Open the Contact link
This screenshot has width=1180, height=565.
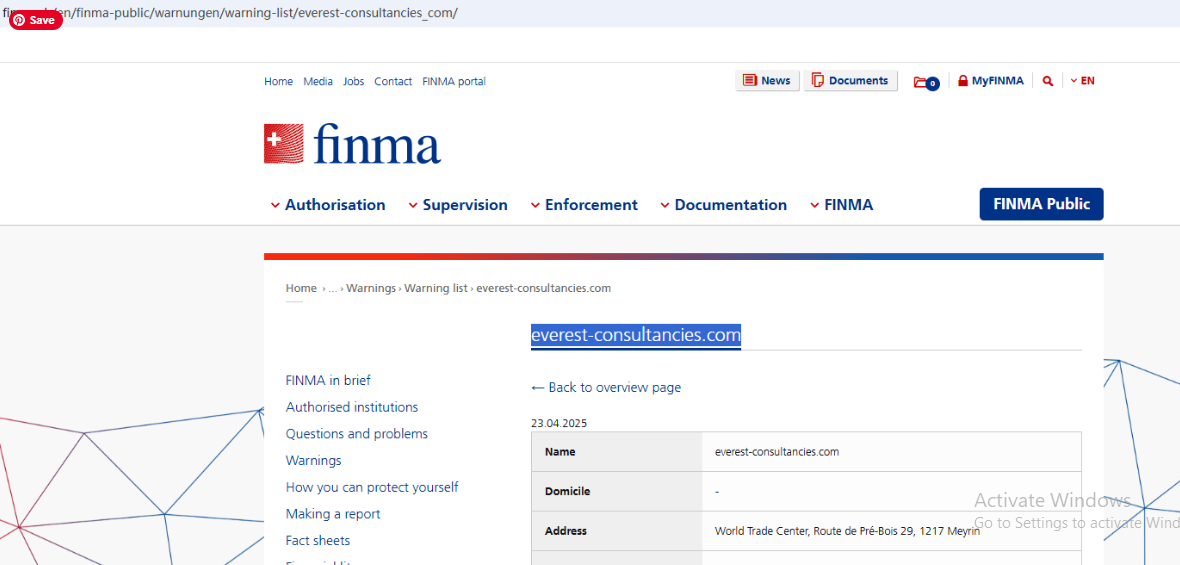pos(393,81)
